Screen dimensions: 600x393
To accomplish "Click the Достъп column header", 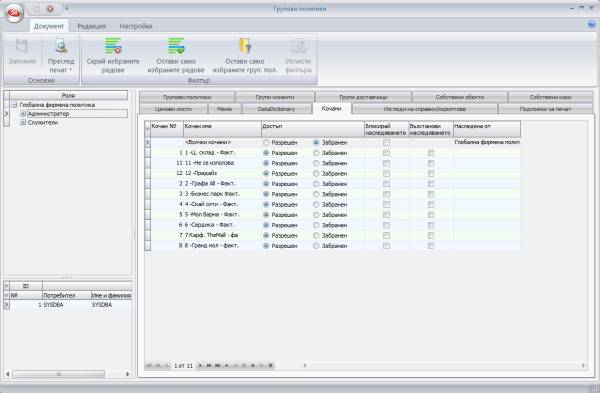I will coord(313,129).
